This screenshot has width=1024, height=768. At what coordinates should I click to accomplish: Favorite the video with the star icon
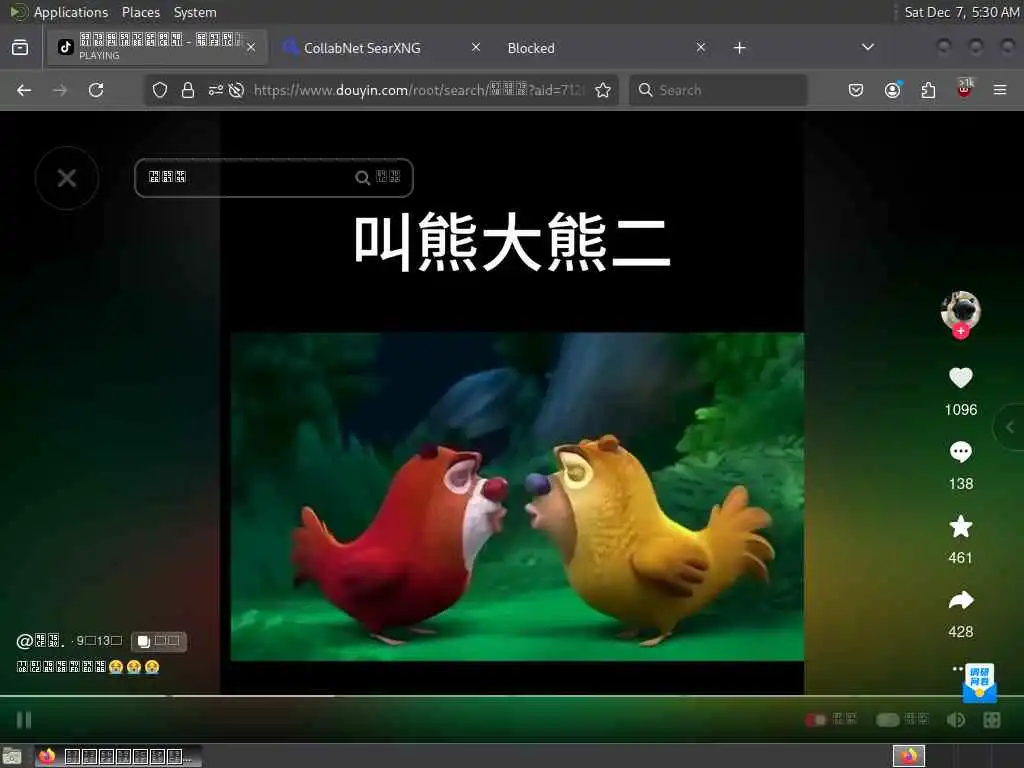coord(960,526)
